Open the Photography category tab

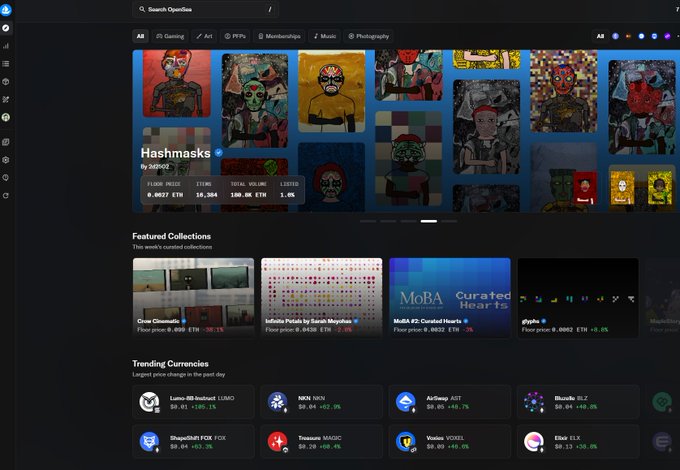tap(368, 36)
